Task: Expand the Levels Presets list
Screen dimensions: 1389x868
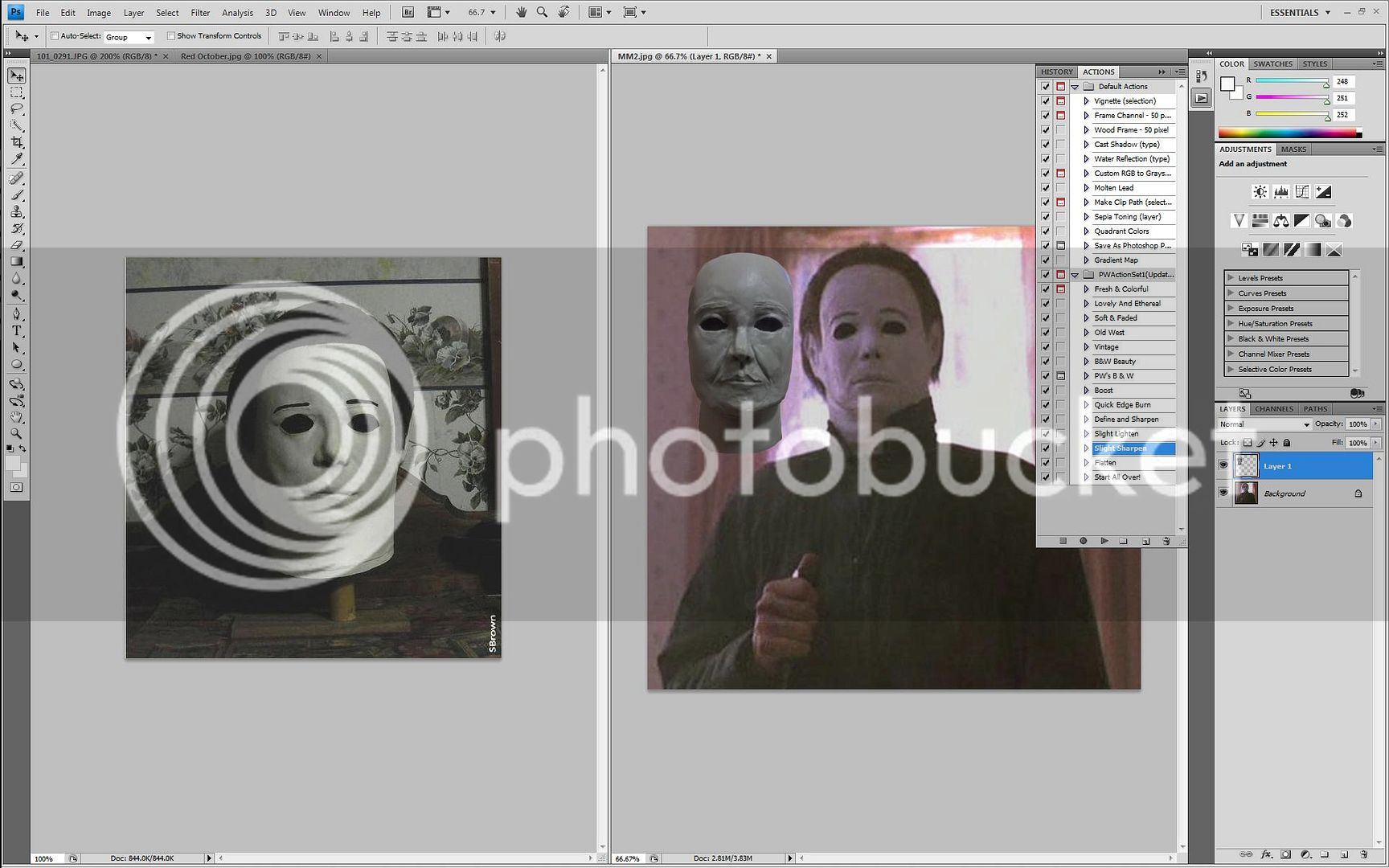Action: click(1231, 277)
